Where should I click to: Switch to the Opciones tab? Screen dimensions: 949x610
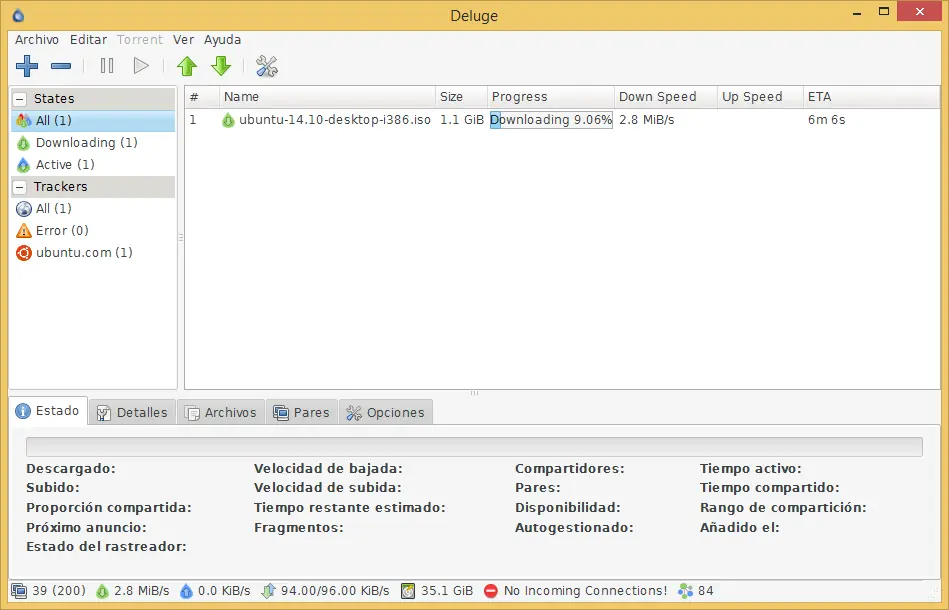[386, 413]
